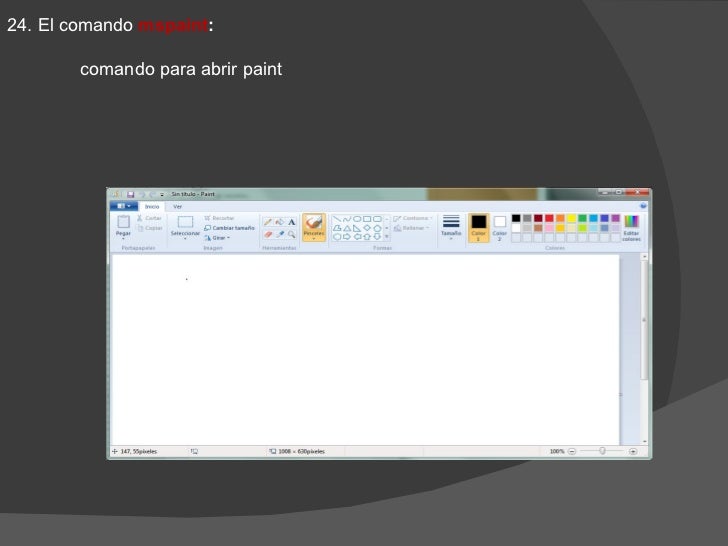
Task: Pick the pink color swatch
Action: click(549, 228)
